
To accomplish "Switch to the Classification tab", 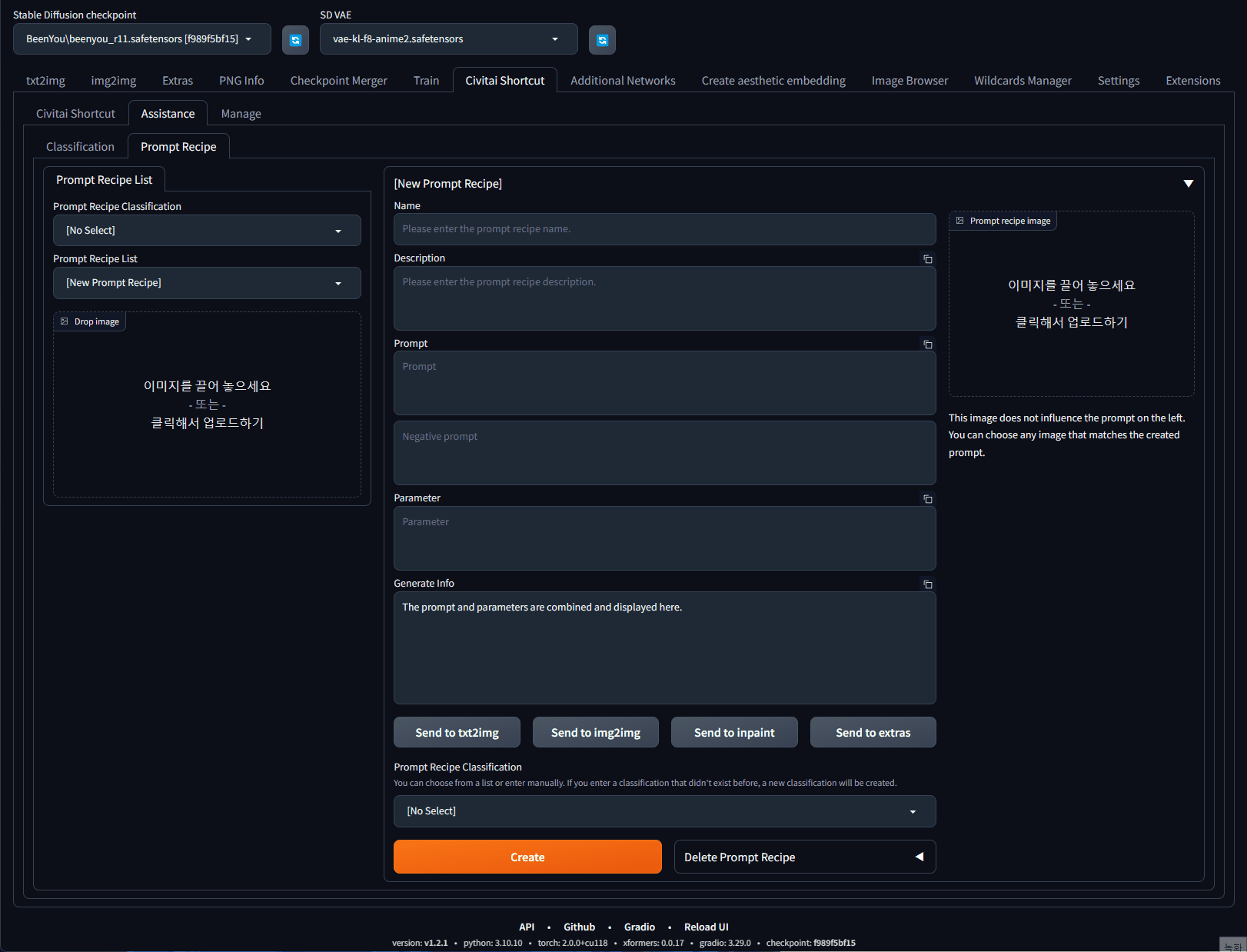I will coord(80,146).
